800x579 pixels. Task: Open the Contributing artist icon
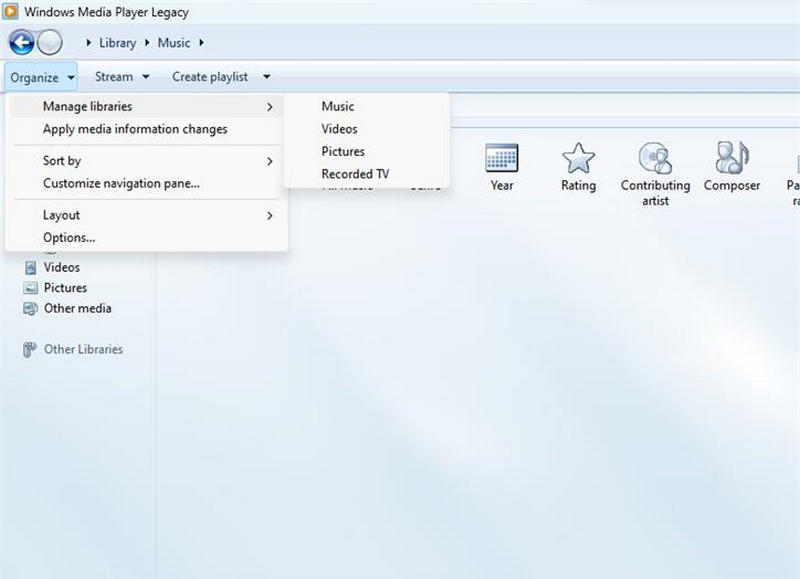pos(655,158)
